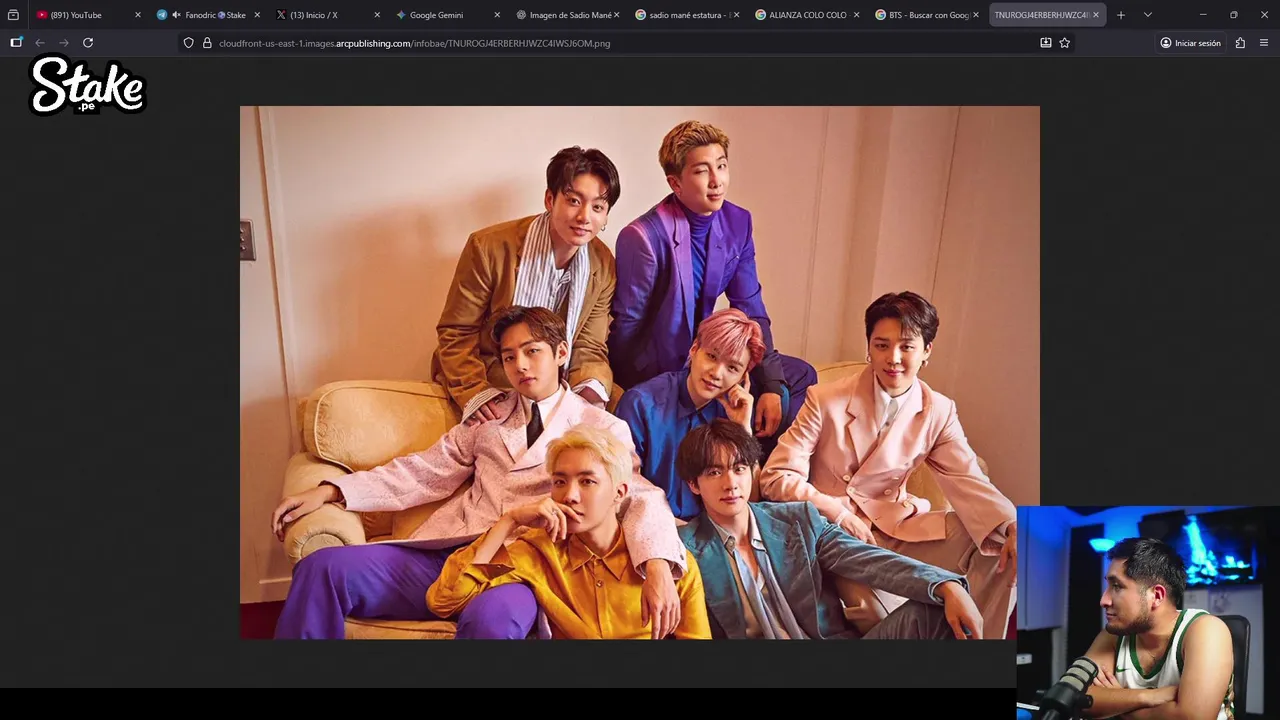
Task: Switch to the (13) Inicio / X tab
Action: [x=327, y=15]
